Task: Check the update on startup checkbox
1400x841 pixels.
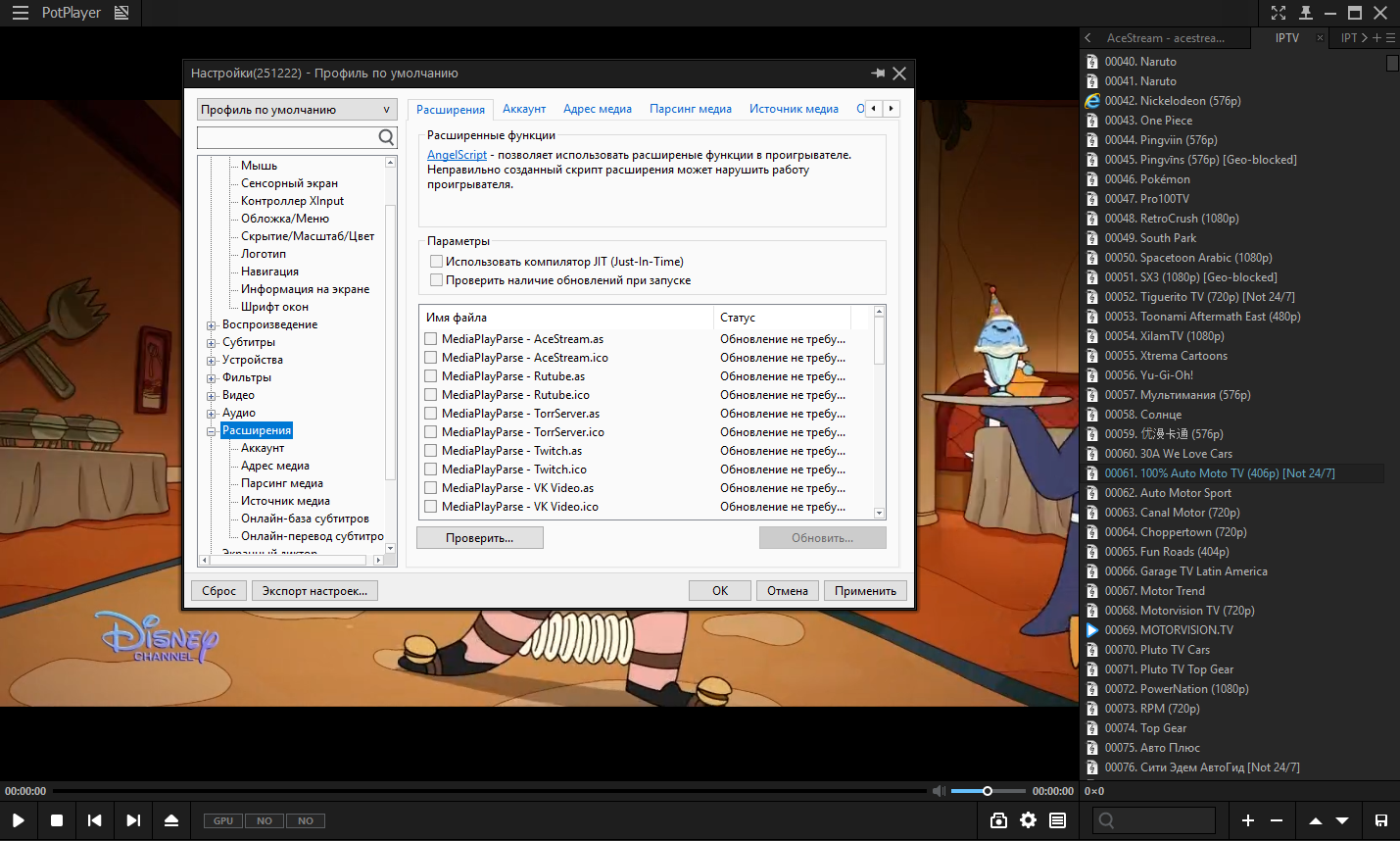Action: click(437, 280)
